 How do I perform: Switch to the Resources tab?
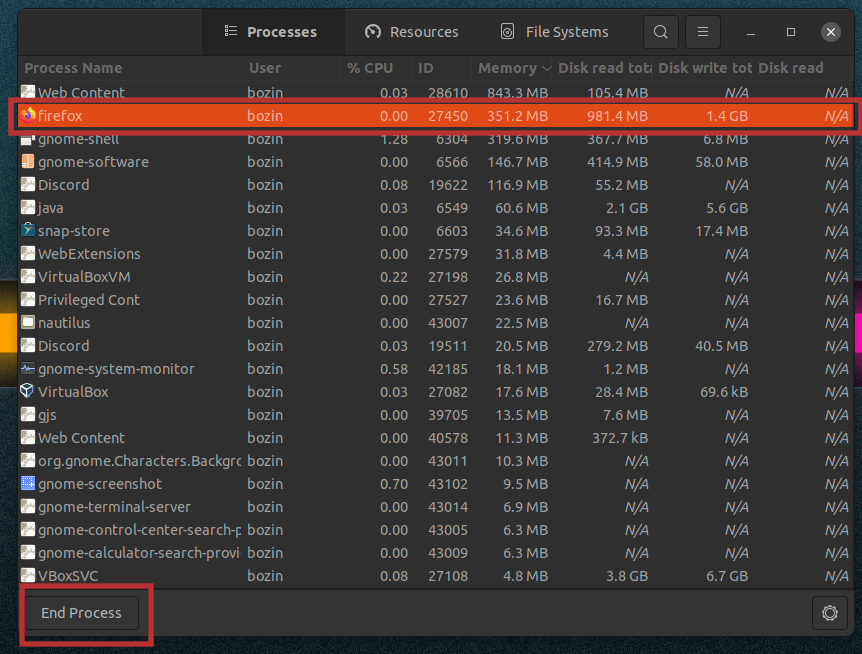coord(411,32)
